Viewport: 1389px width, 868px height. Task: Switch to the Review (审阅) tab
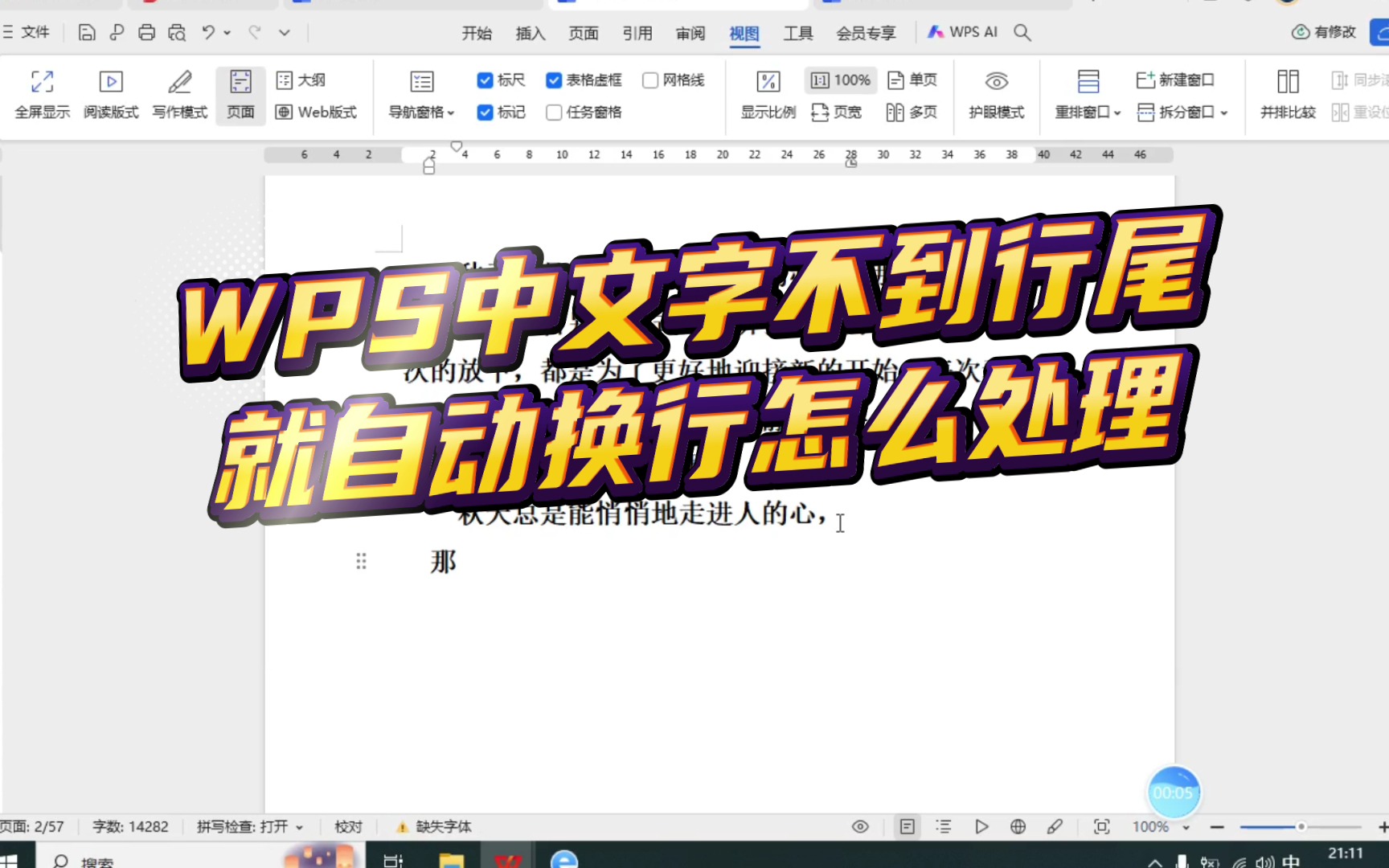(690, 33)
